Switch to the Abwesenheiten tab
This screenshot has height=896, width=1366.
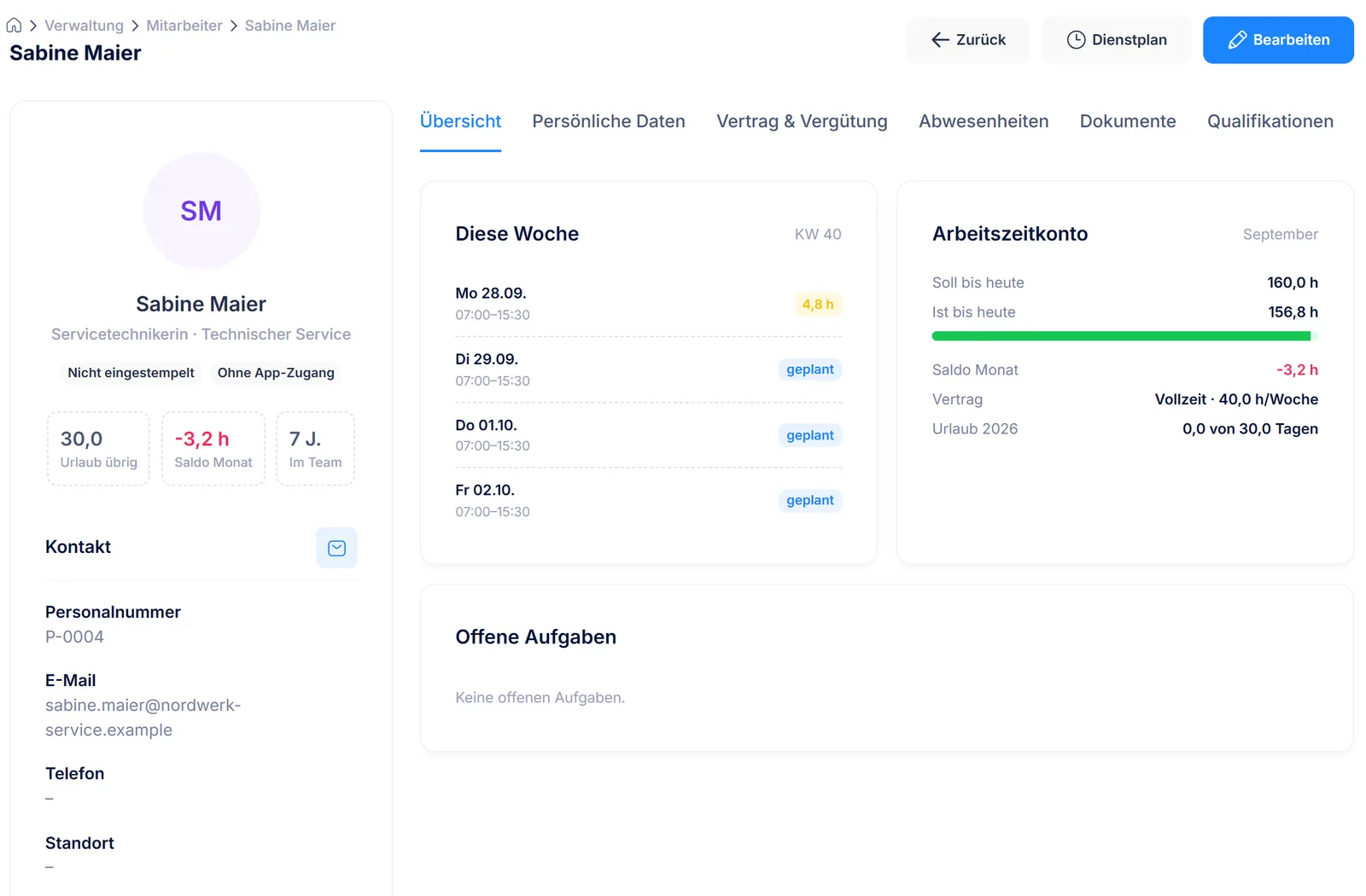click(984, 121)
